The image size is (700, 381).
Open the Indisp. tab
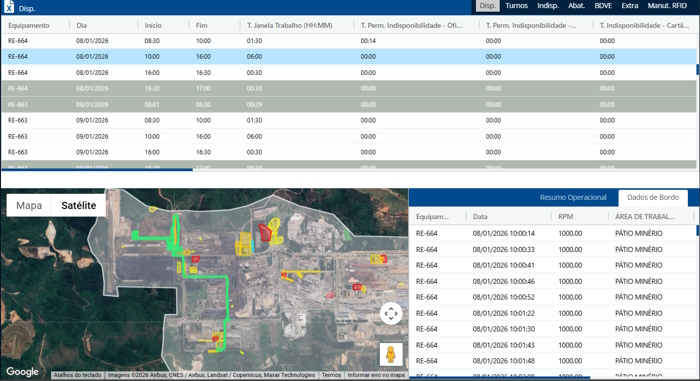coord(548,6)
